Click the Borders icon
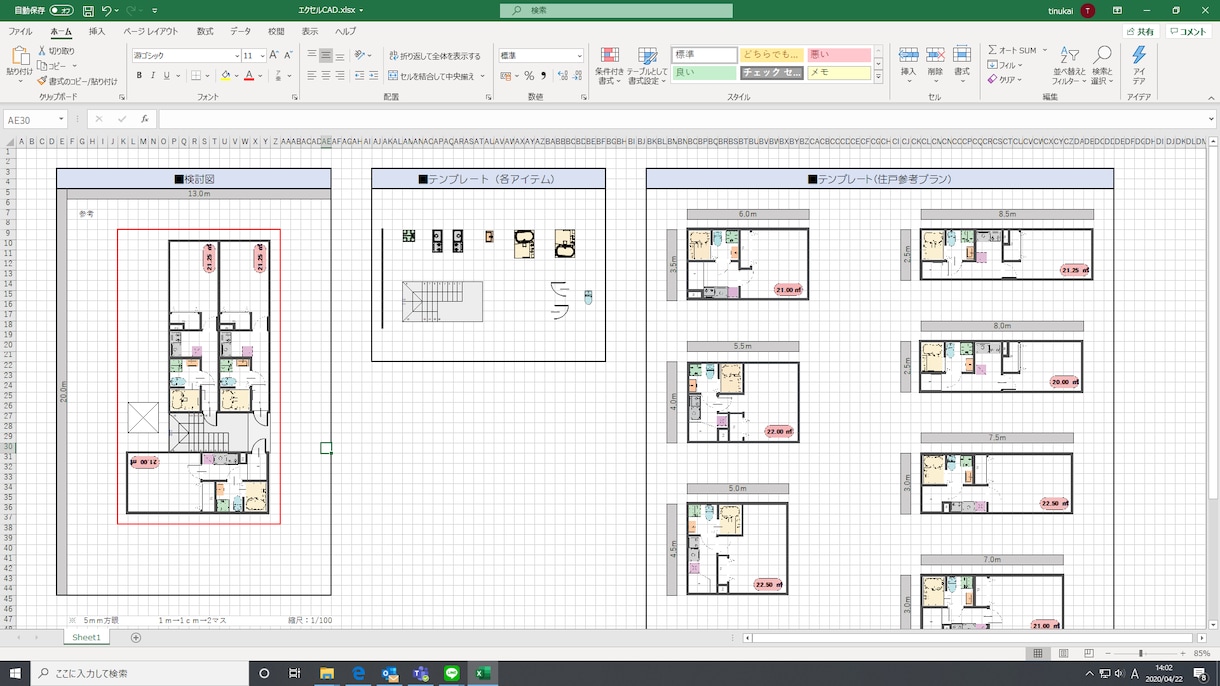Image resolution: width=1220 pixels, height=686 pixels. (x=196, y=76)
